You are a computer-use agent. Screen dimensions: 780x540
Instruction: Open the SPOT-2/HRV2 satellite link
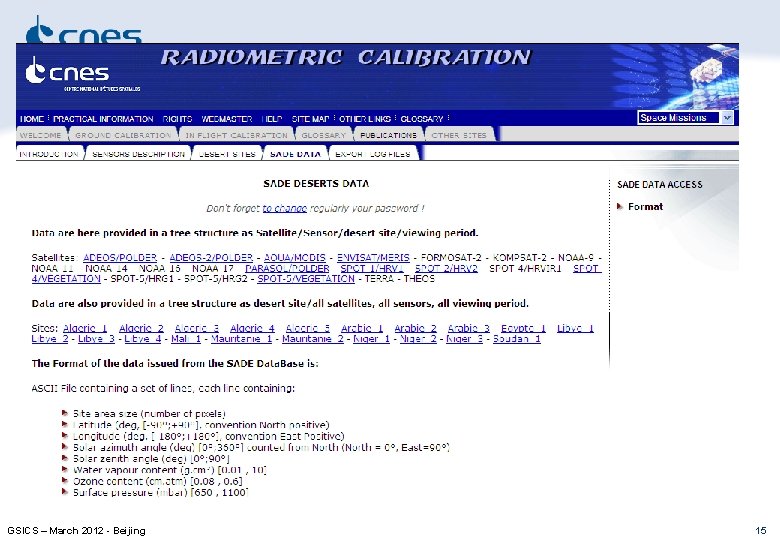pyautogui.click(x=446, y=269)
